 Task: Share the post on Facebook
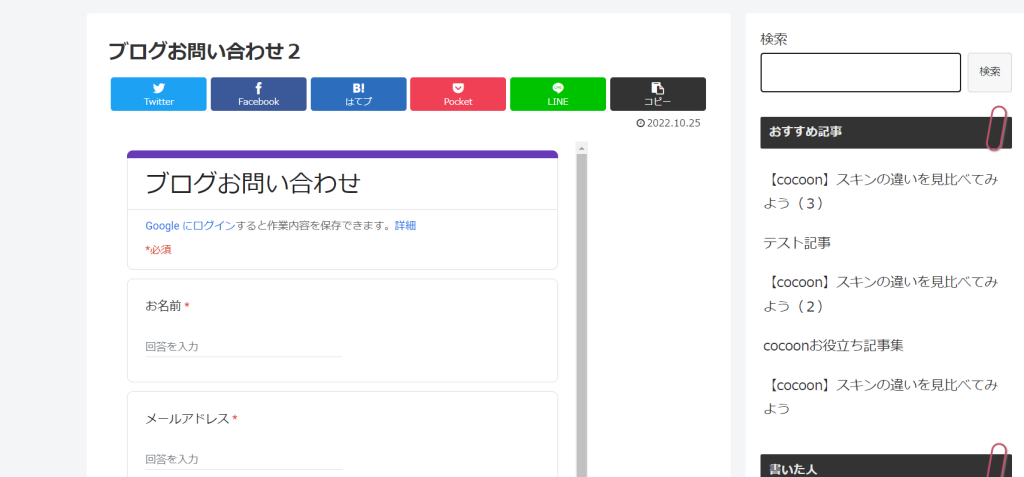click(x=258, y=94)
